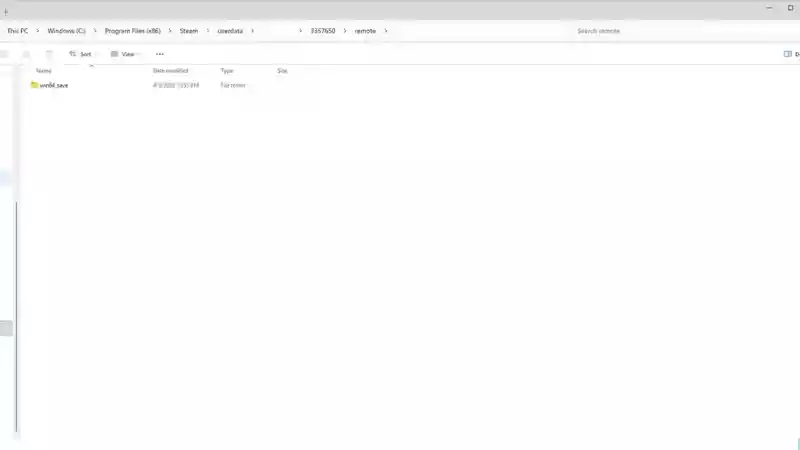The height and width of the screenshot is (450, 800).
Task: Sort by Type column header
Action: [227, 71]
